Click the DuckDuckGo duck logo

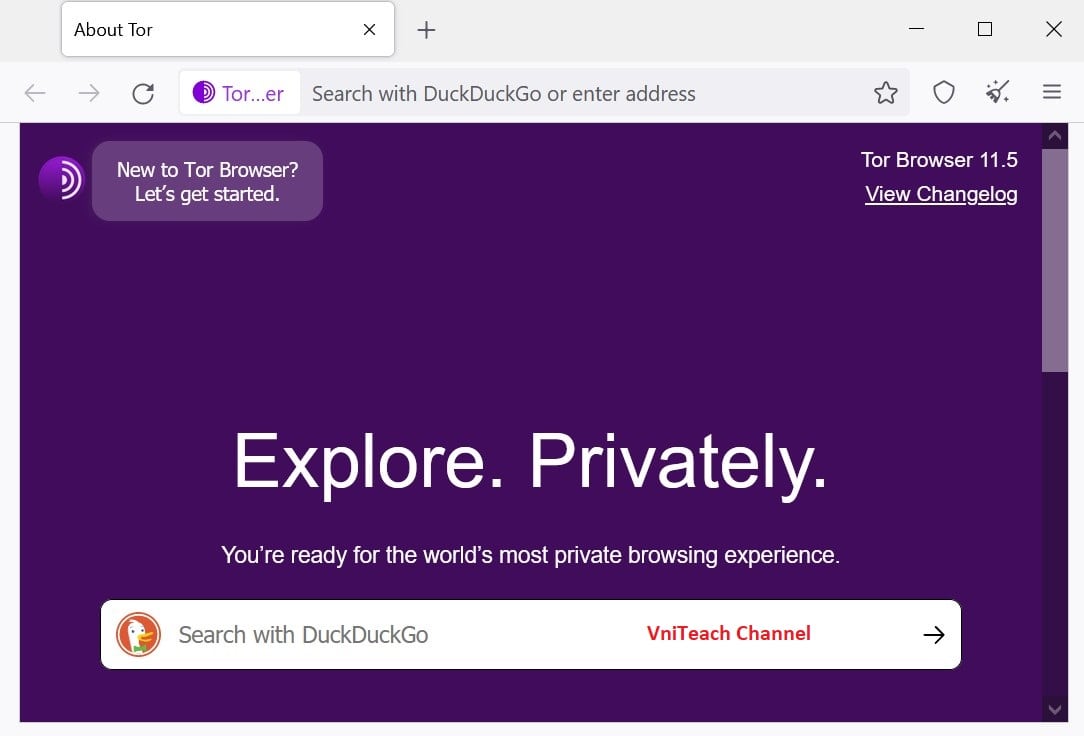click(138, 634)
